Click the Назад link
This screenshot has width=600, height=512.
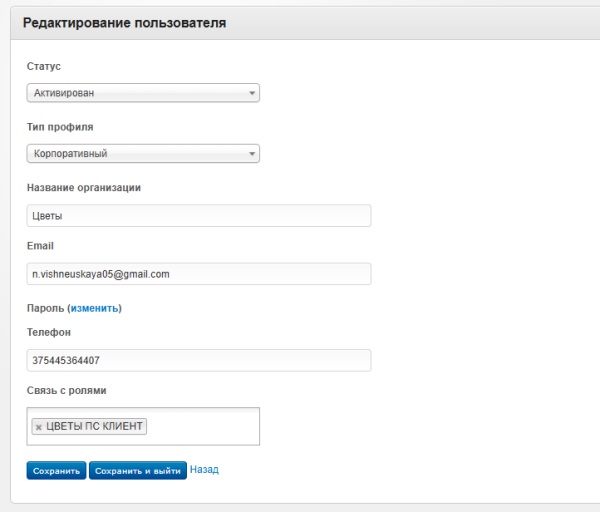click(204, 470)
